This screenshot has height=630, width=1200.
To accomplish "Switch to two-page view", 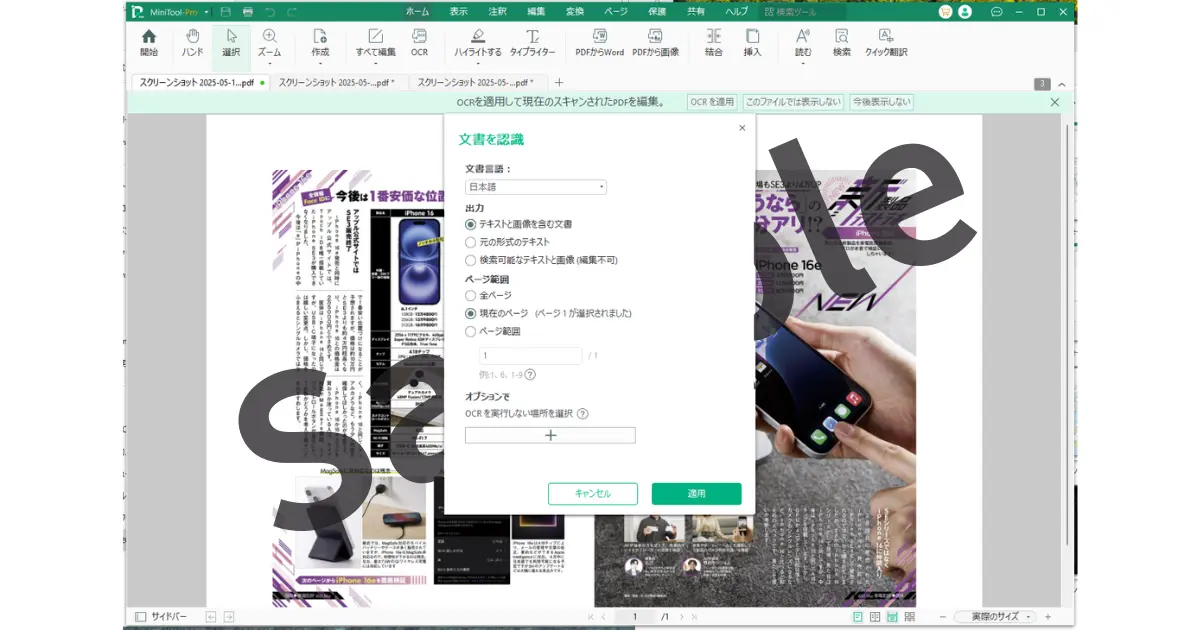I will click(875, 617).
